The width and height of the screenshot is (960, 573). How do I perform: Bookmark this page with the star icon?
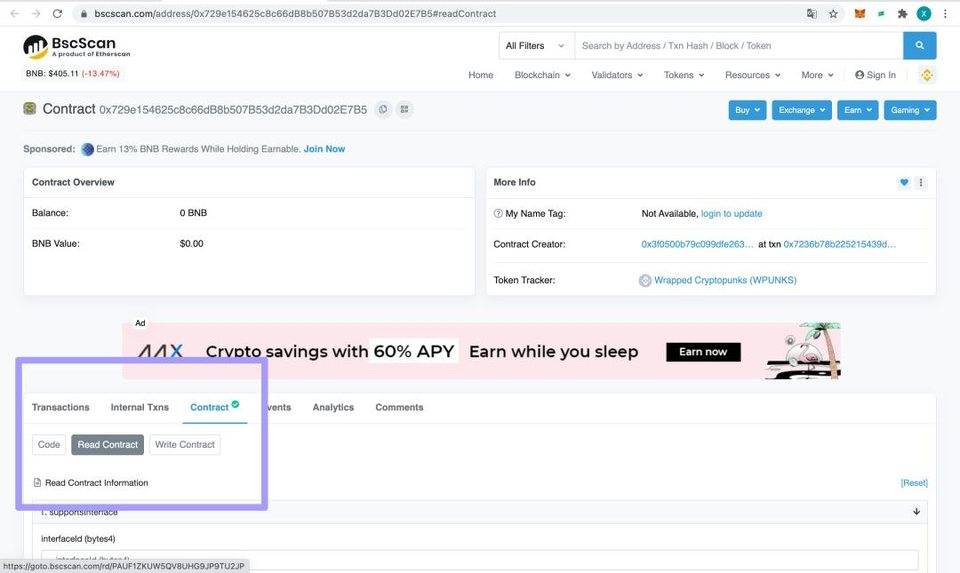833,14
